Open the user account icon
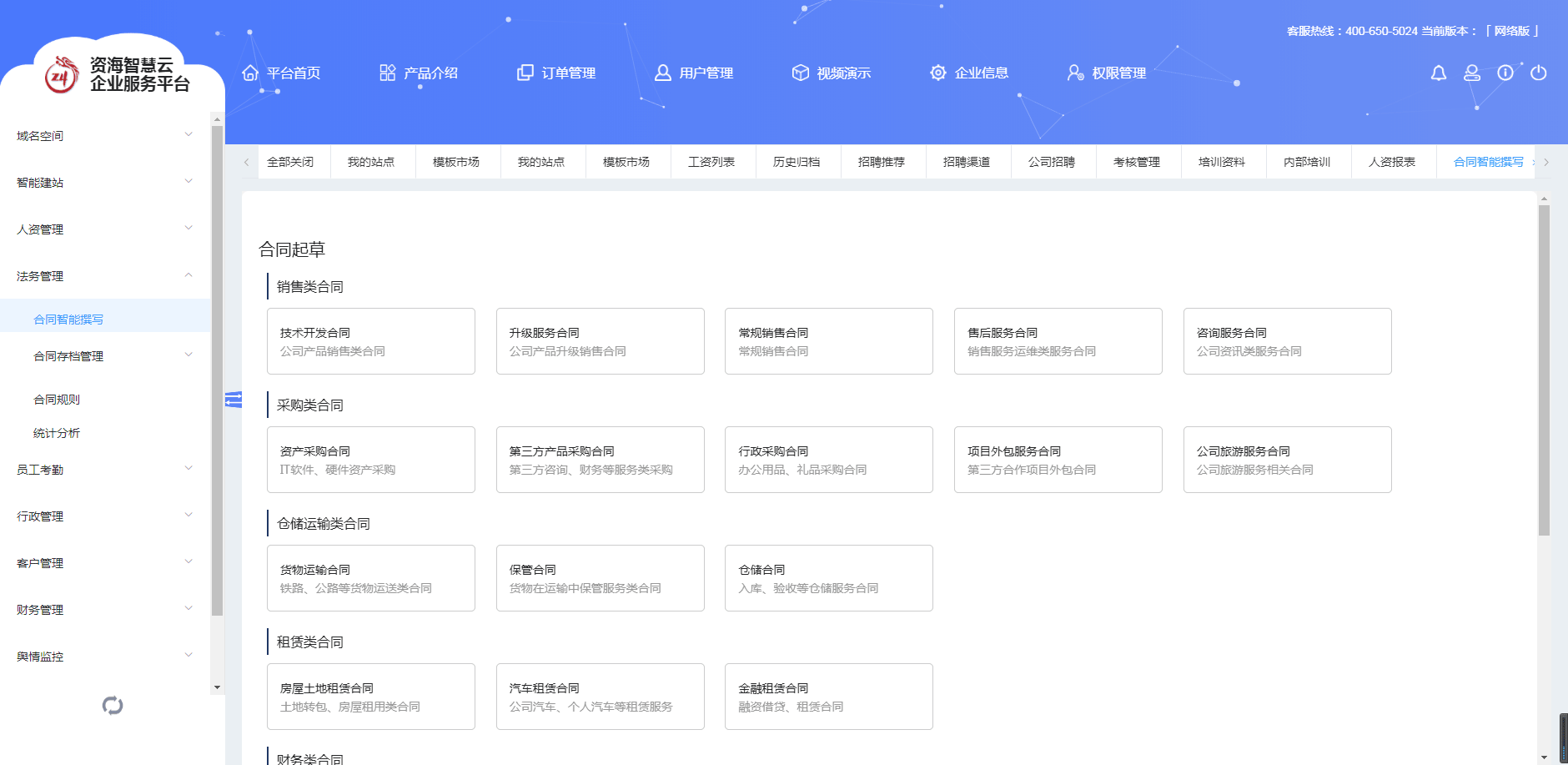 click(x=1472, y=73)
